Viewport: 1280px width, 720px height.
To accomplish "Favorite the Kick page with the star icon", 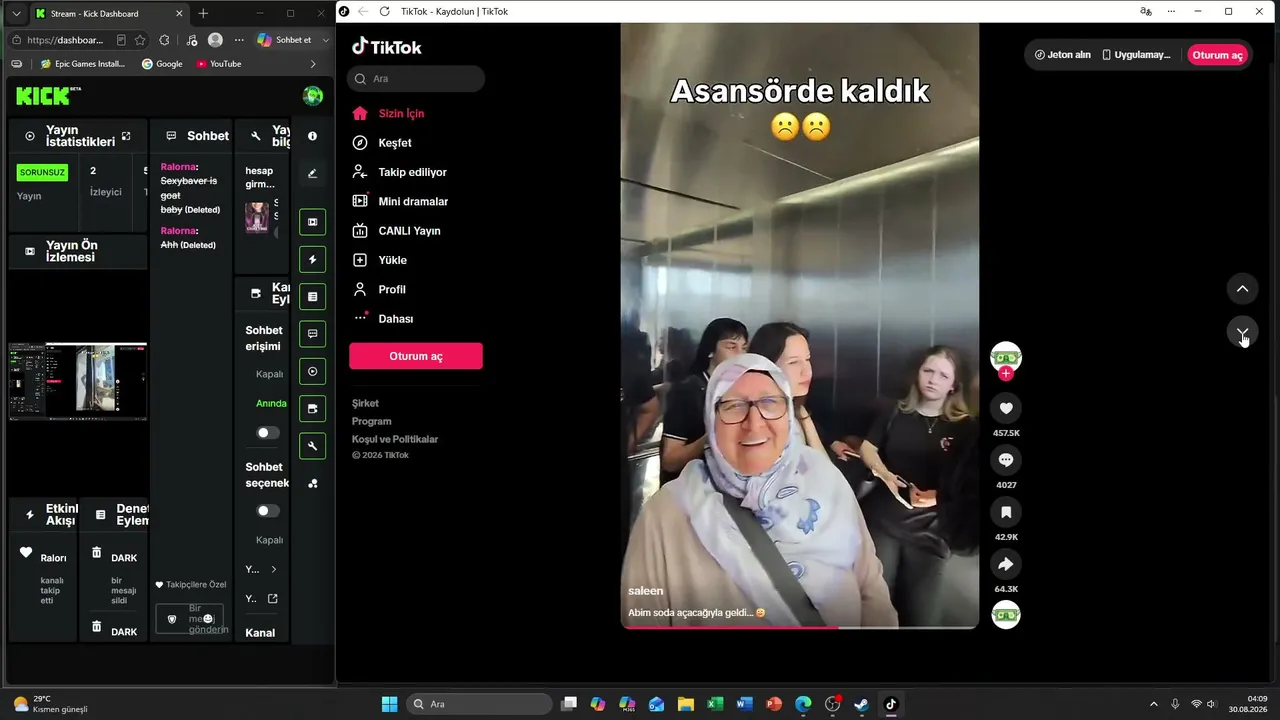I will pos(140,40).
